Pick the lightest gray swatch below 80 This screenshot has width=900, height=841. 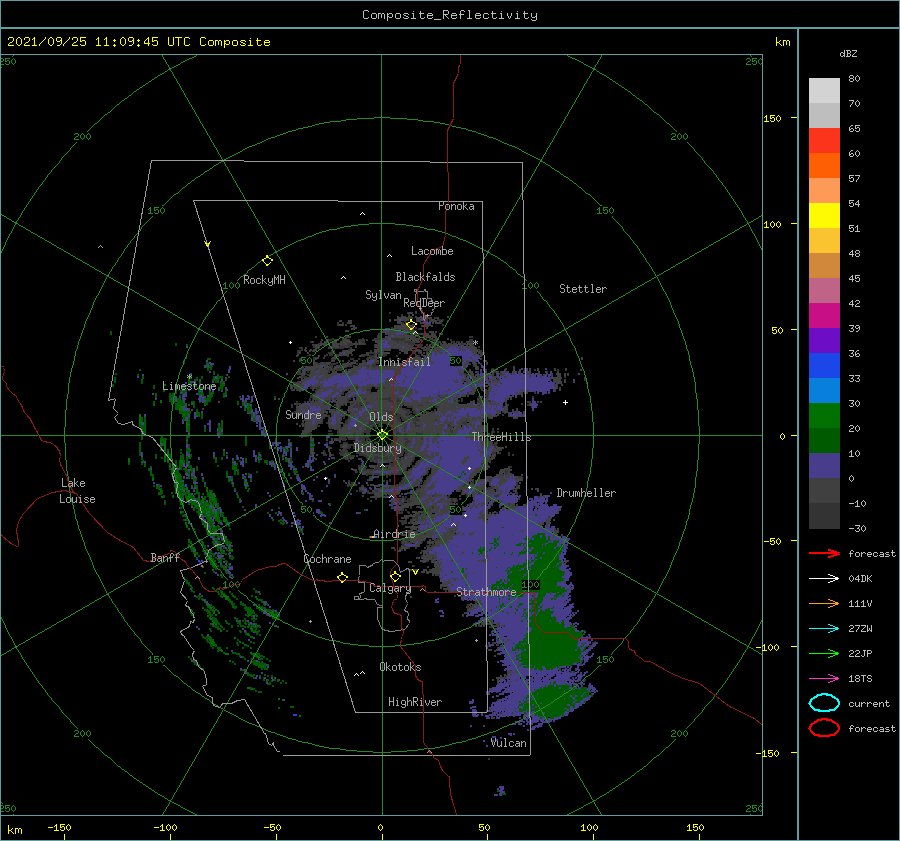tap(824, 91)
